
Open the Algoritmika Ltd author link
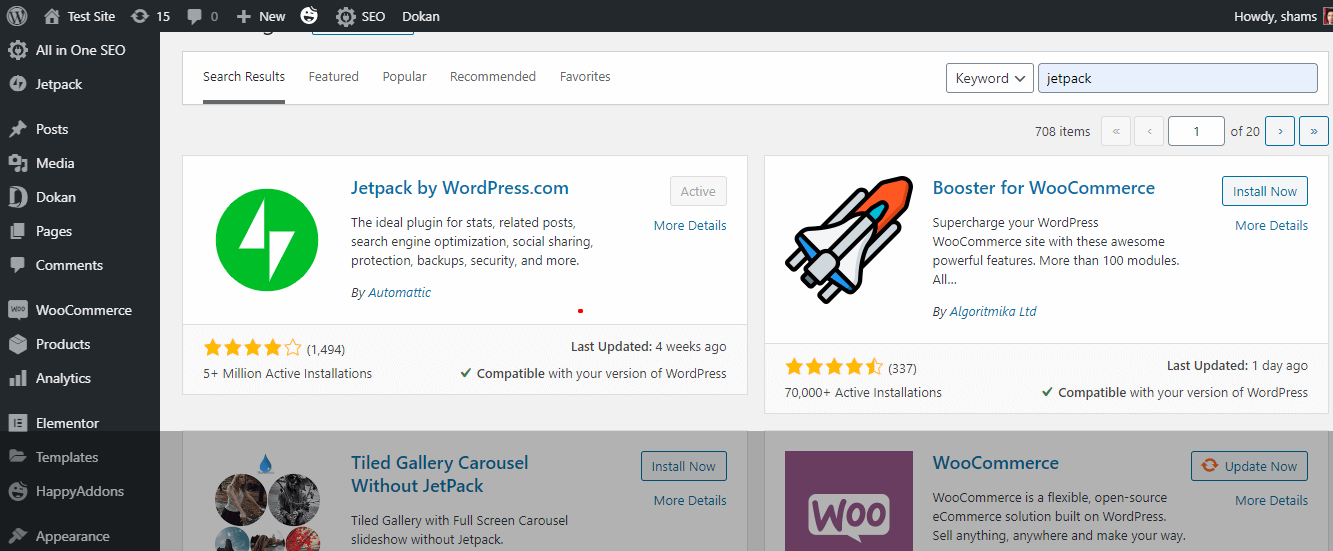click(993, 312)
